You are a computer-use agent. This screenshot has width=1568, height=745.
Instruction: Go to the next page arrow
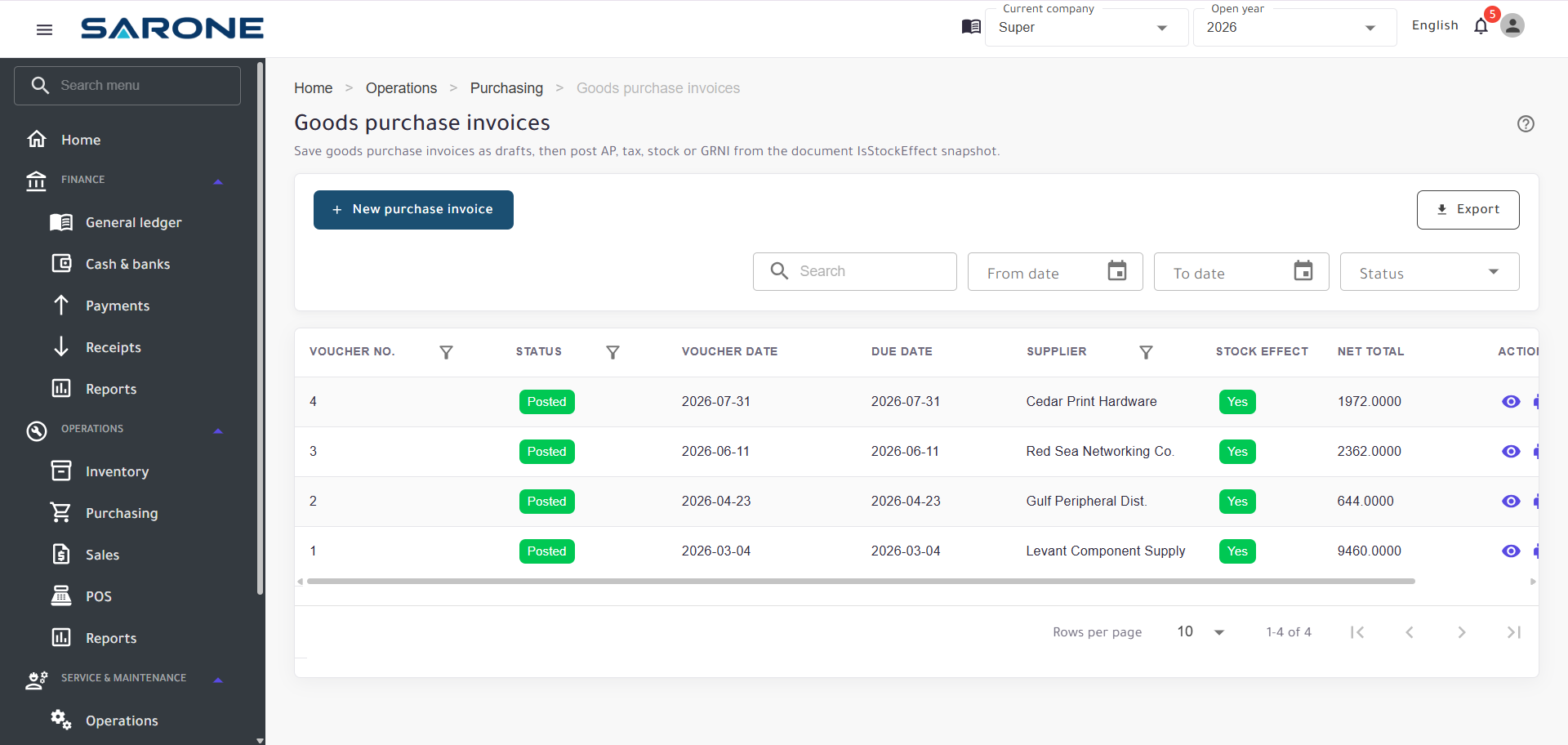1462,632
